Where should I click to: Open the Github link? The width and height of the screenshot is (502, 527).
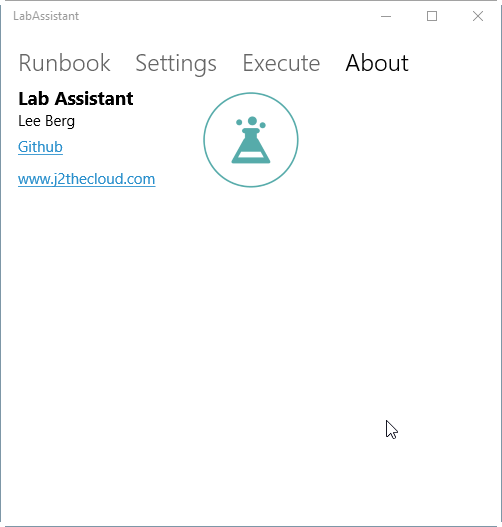click(x=40, y=147)
